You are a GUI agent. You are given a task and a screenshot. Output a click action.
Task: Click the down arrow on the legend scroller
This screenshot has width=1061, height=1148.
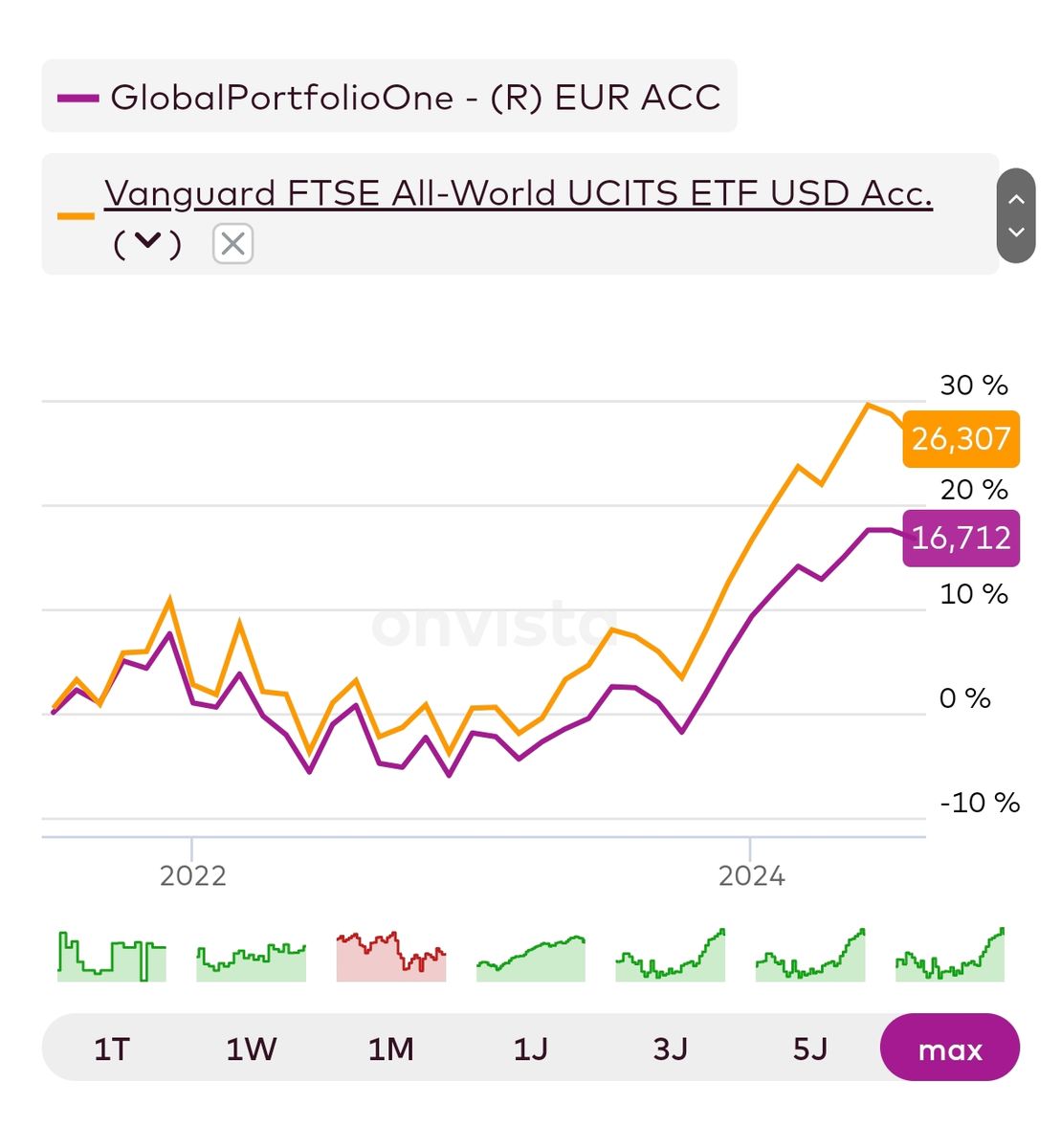coord(1016,232)
